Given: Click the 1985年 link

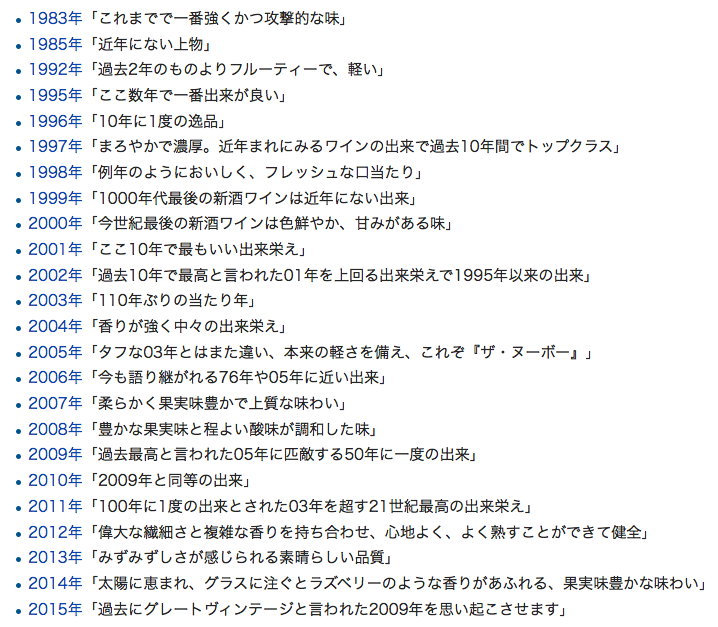Looking at the screenshot, I should [x=55, y=44].
